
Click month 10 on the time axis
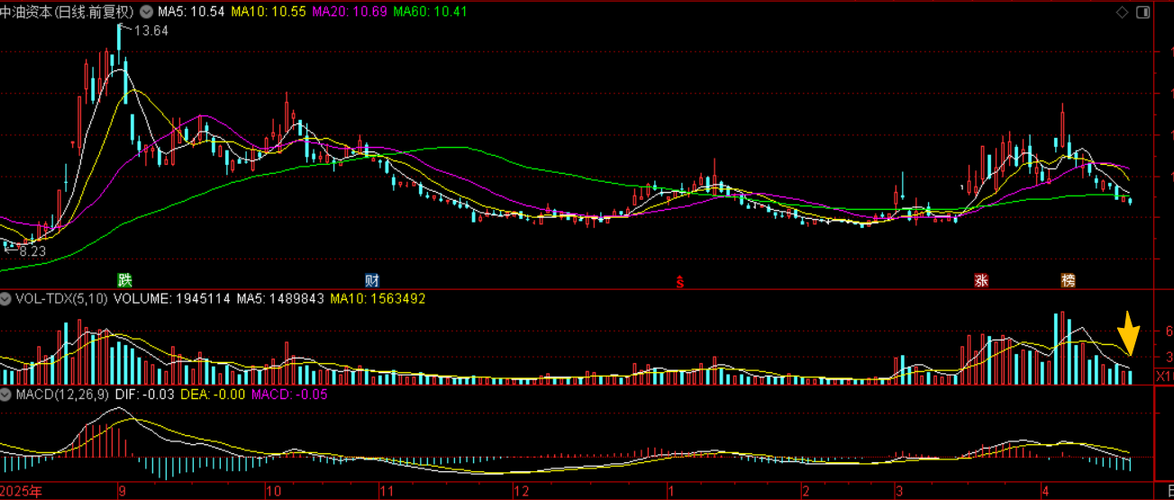pos(273,492)
